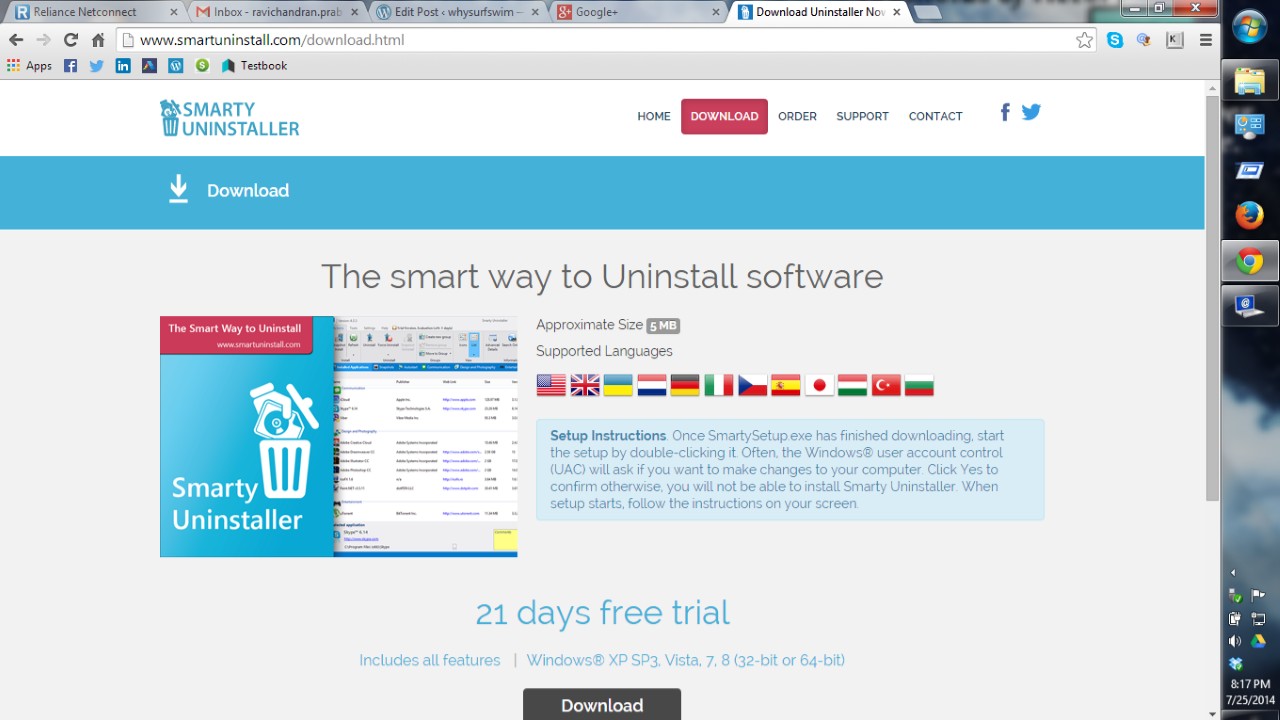Image resolution: width=1280 pixels, height=720 pixels.
Task: Open the SUPPORT navigation menu item
Action: [862, 116]
